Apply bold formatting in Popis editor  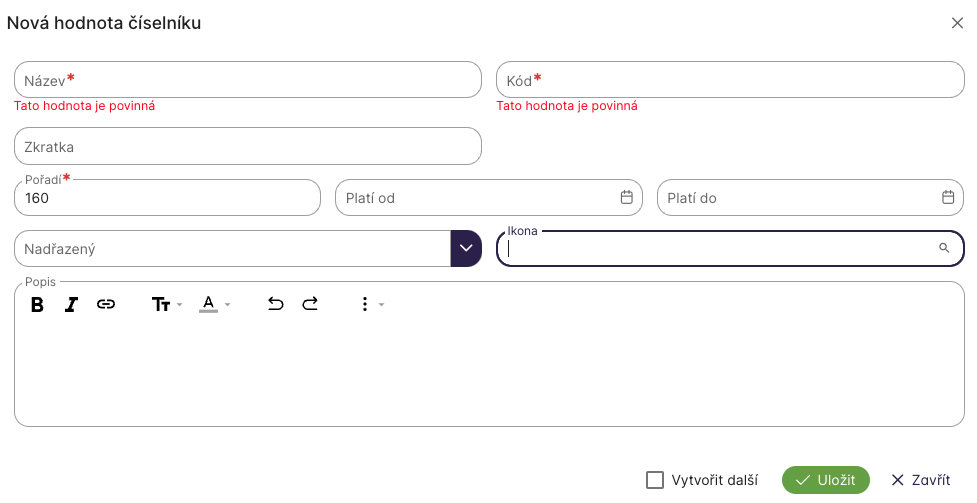coord(37,305)
